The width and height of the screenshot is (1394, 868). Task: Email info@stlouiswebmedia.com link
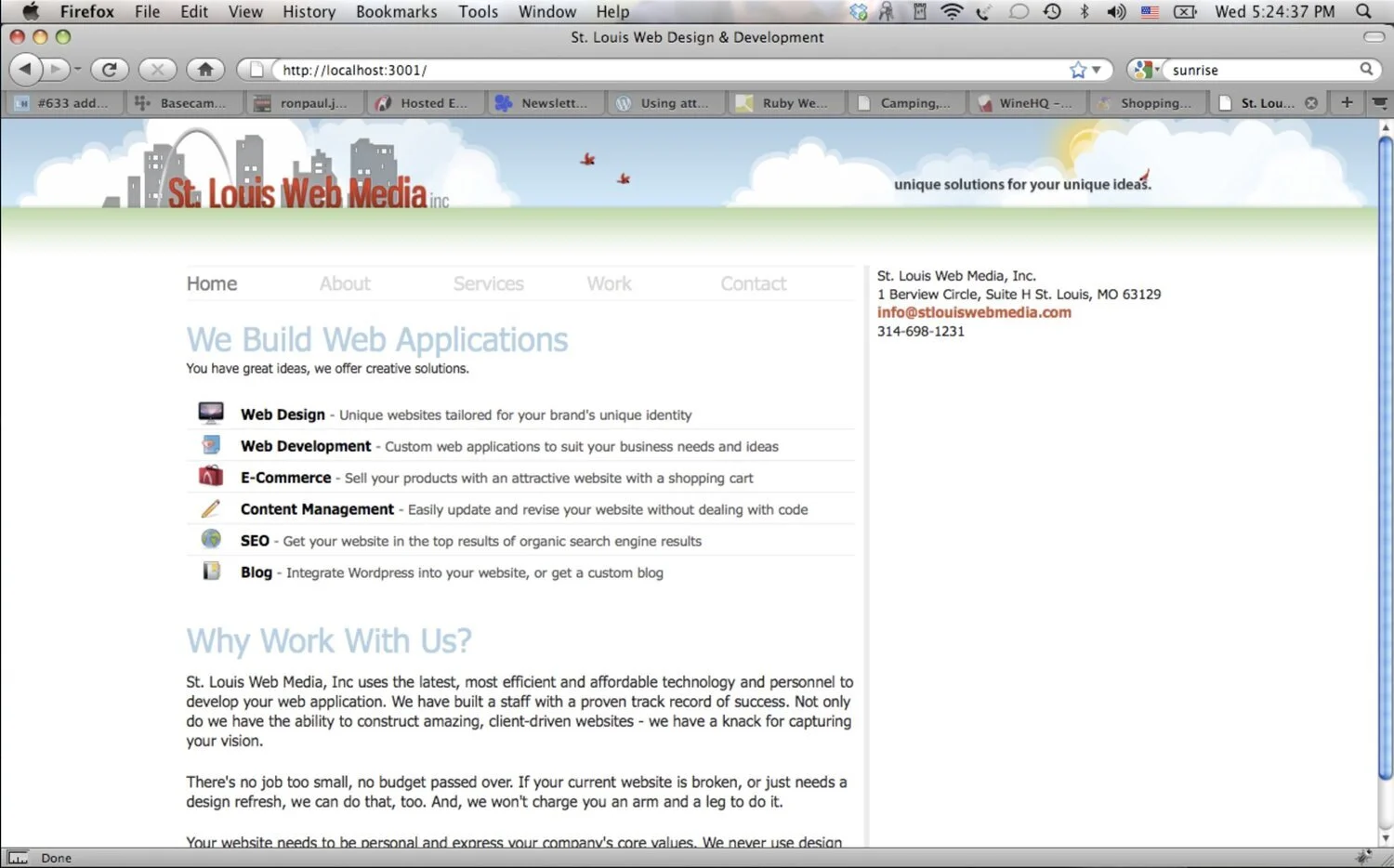(974, 312)
